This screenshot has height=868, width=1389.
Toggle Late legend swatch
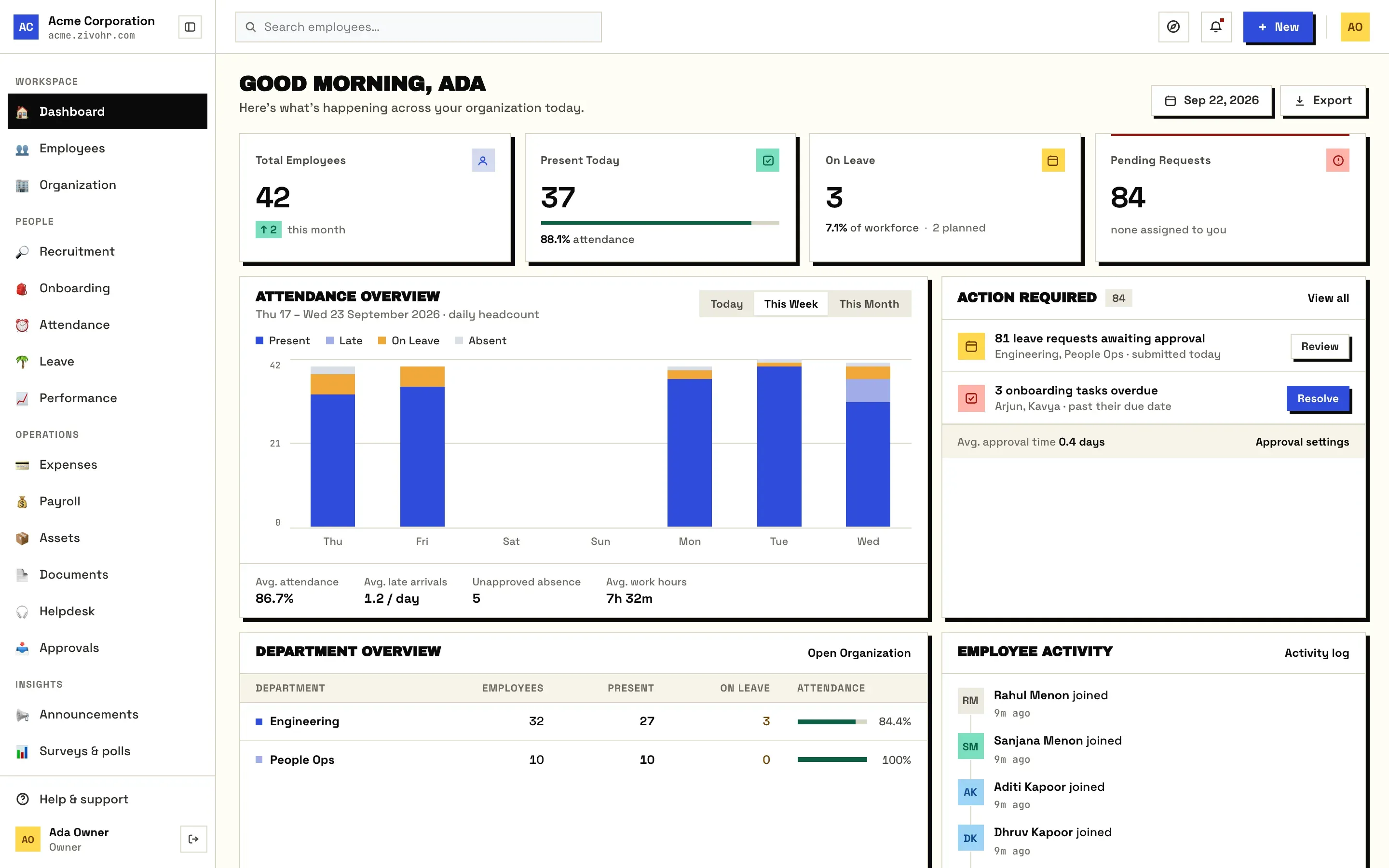click(x=330, y=341)
